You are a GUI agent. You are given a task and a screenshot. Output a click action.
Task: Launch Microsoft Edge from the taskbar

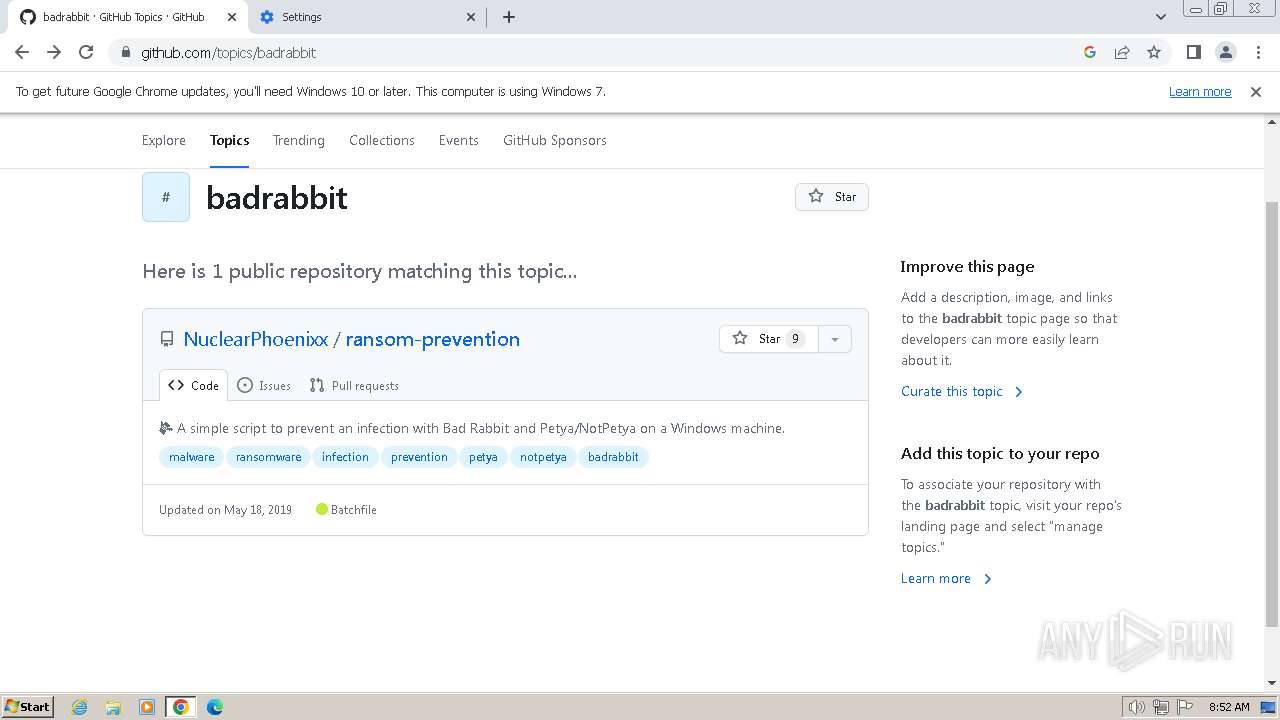(215, 707)
